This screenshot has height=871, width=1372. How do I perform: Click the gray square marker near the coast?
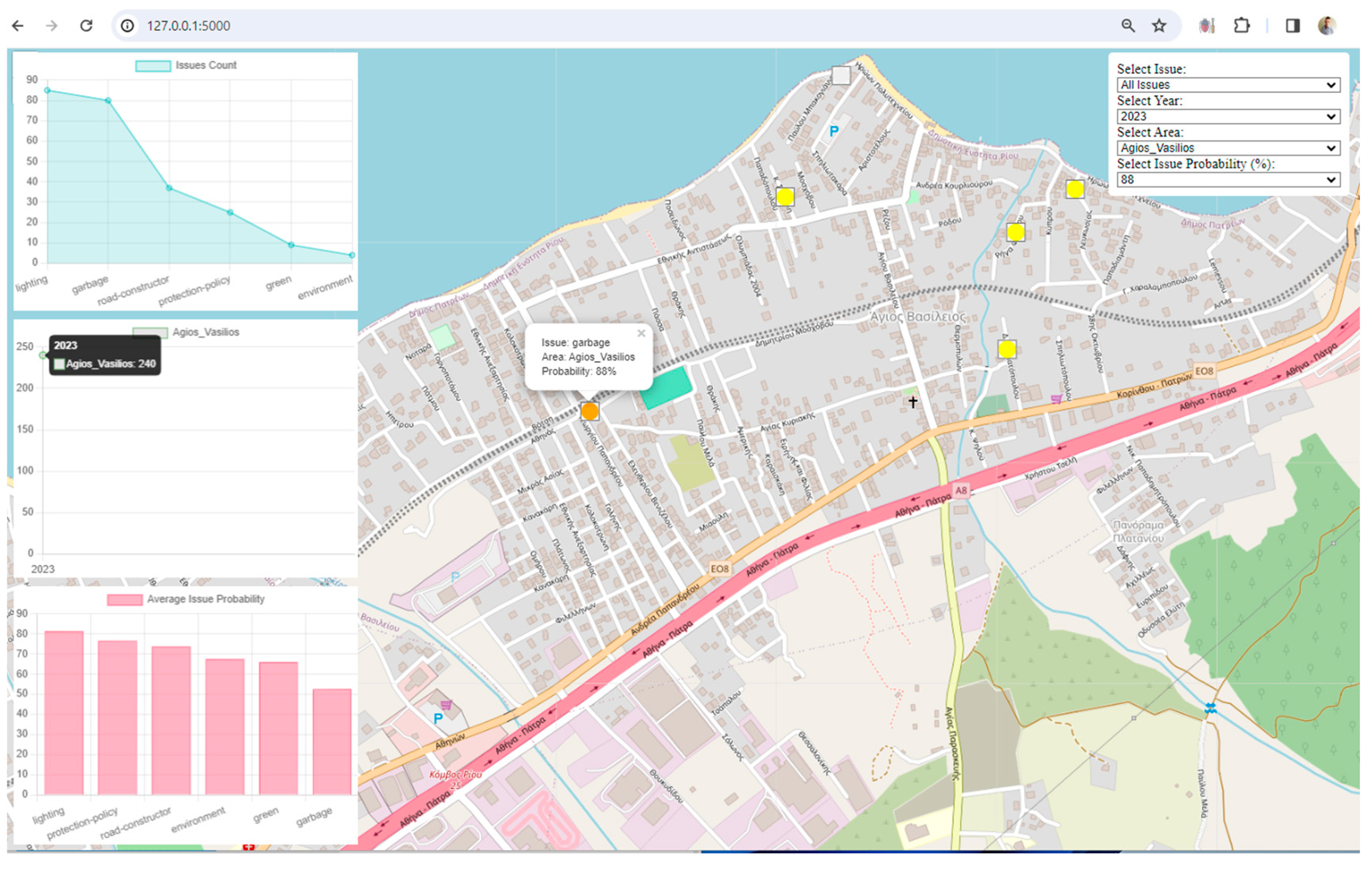pos(841,75)
